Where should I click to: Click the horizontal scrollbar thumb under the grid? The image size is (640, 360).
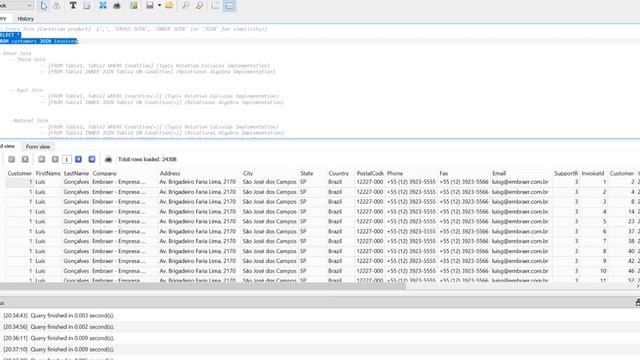pyautogui.click(x=203, y=287)
